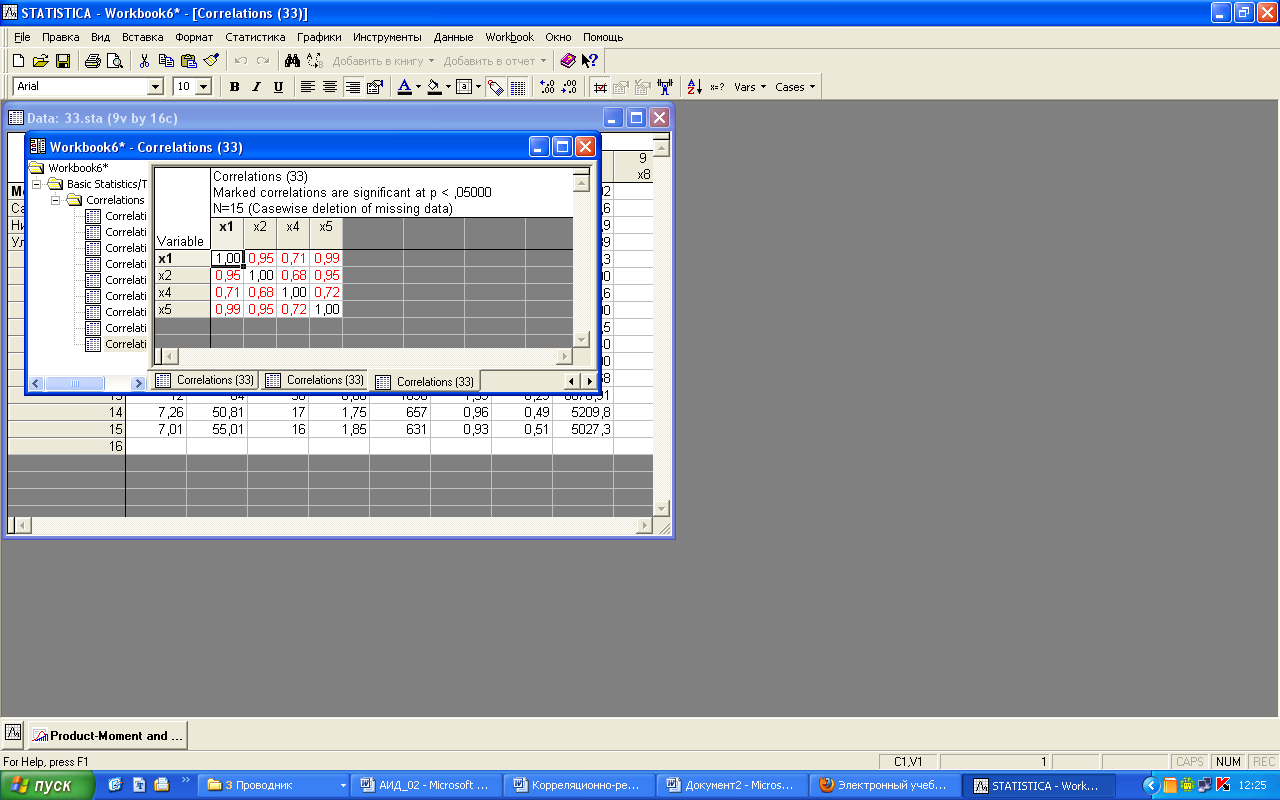Click the Print icon

pos(93,61)
